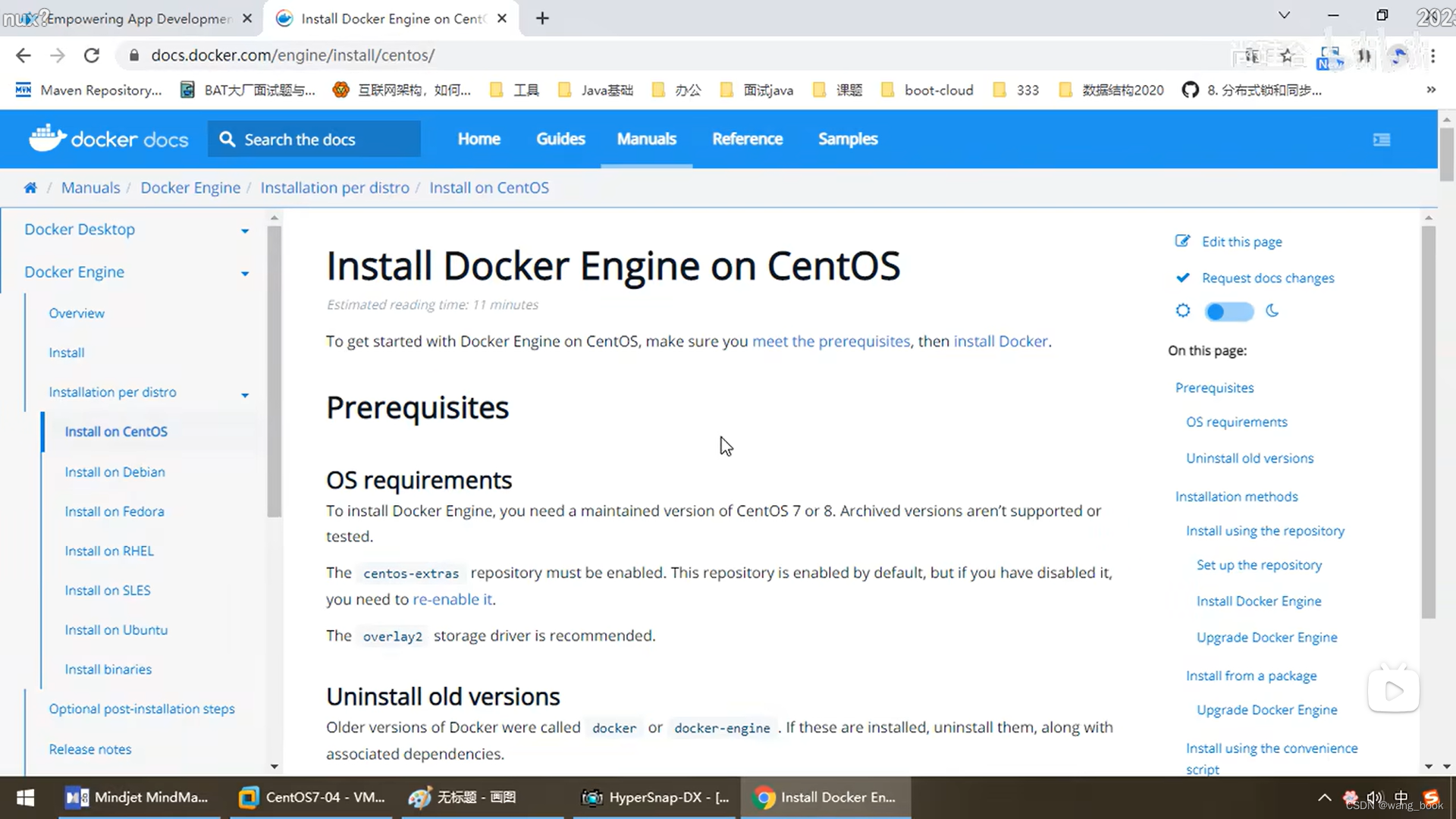1456x819 pixels.
Task: Open the GitHub bookmark icon
Action: point(1190,90)
